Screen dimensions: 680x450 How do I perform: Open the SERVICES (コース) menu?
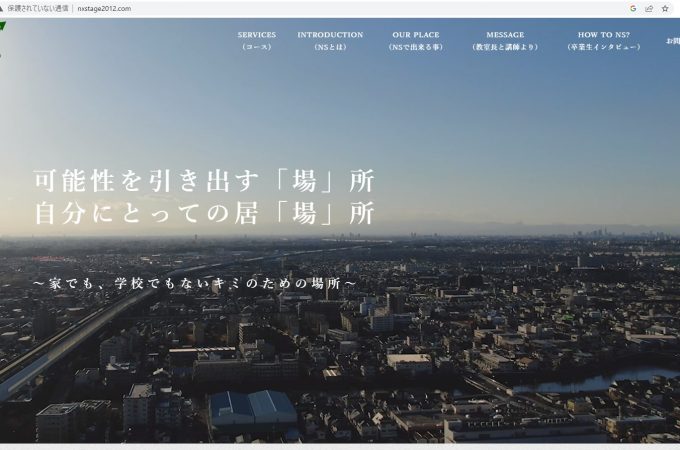click(256, 40)
